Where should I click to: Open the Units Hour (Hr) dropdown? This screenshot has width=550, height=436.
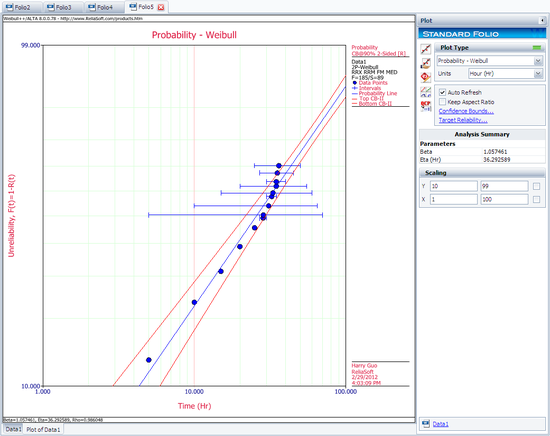point(538,74)
